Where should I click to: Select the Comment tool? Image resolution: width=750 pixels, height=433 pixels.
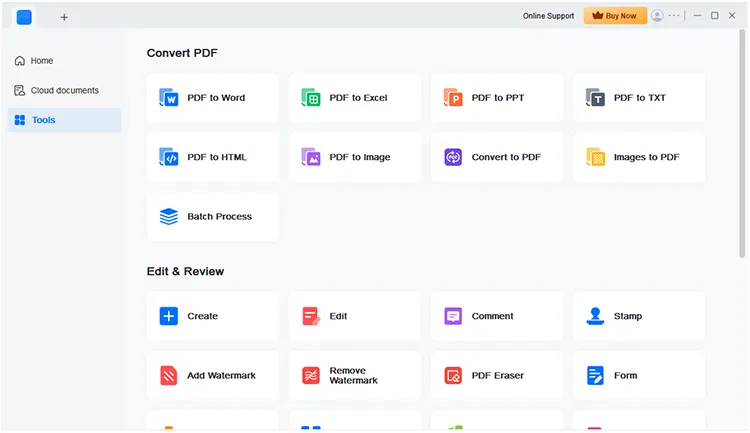[496, 316]
